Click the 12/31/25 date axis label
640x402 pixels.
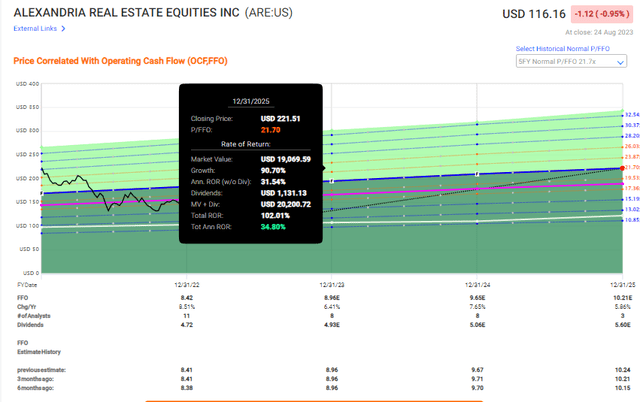point(622,284)
